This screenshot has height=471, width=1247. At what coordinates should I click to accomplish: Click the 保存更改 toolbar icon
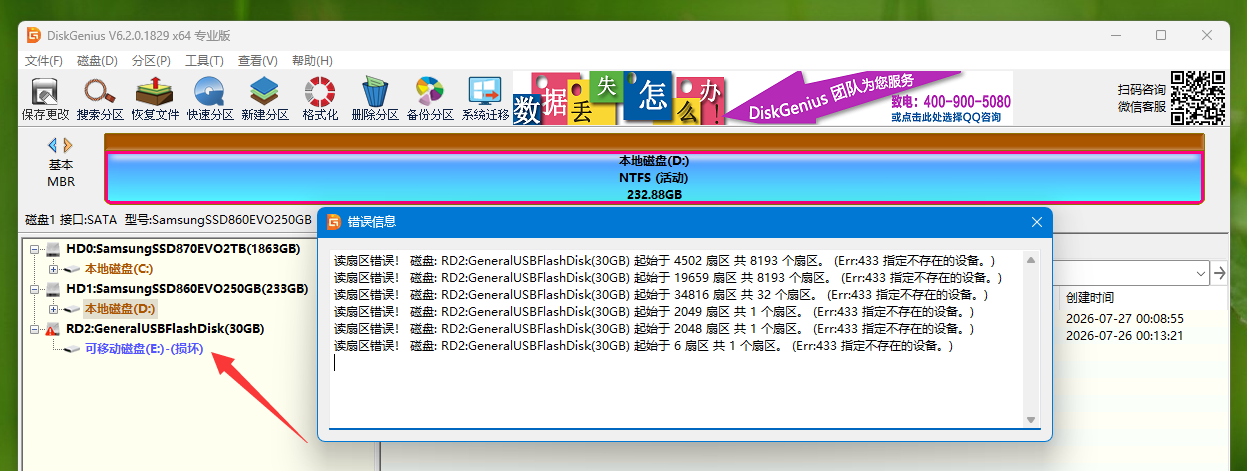click(46, 99)
